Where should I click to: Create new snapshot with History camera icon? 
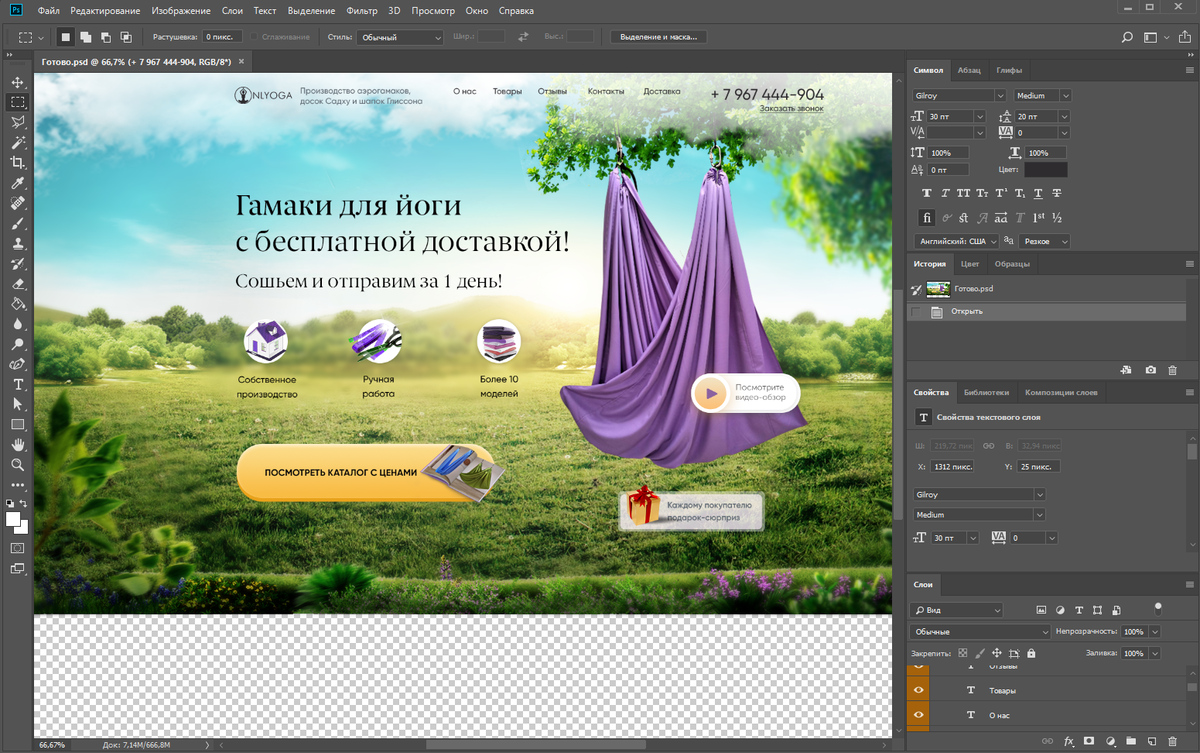tap(1150, 370)
